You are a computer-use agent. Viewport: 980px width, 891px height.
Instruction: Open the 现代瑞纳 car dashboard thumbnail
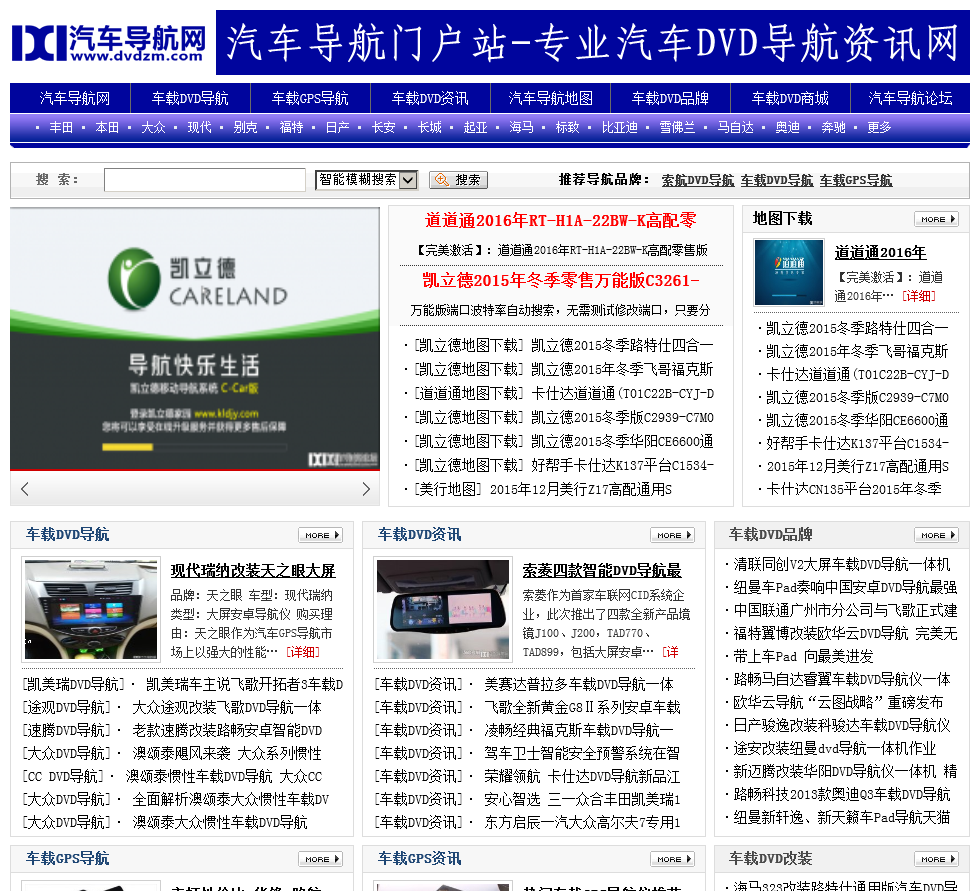91,609
